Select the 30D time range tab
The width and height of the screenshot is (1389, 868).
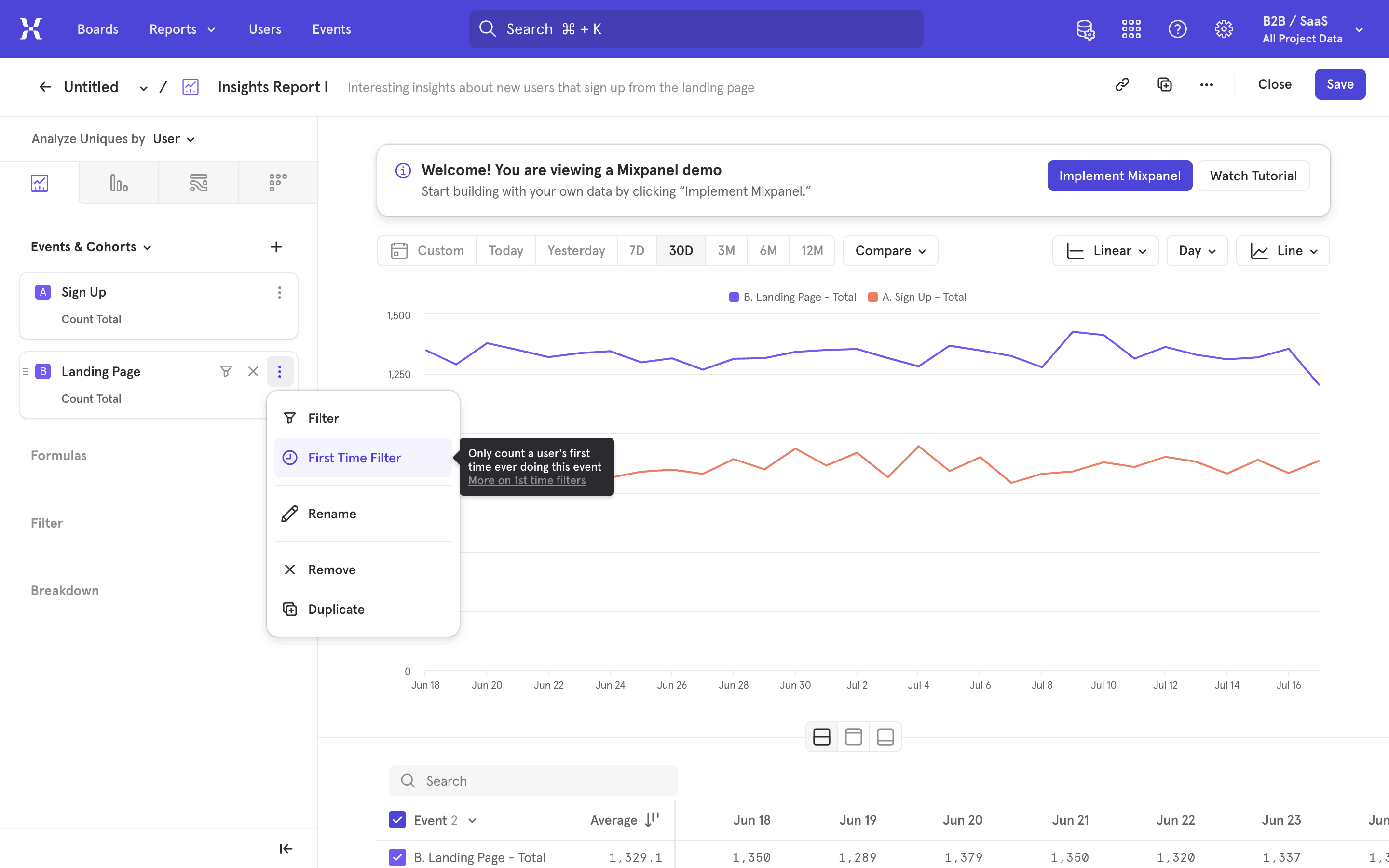tap(680, 250)
